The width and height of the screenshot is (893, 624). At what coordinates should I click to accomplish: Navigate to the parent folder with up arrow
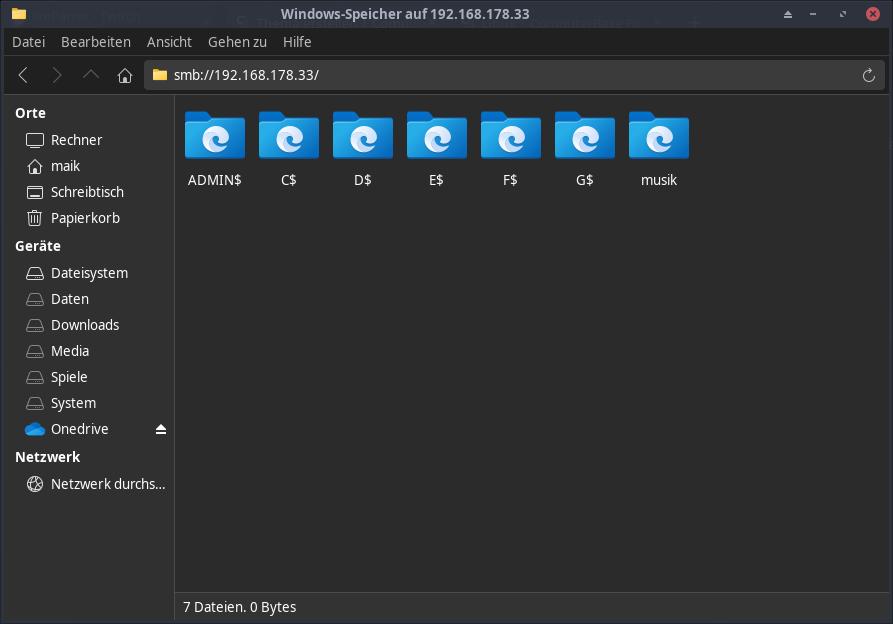coord(91,75)
